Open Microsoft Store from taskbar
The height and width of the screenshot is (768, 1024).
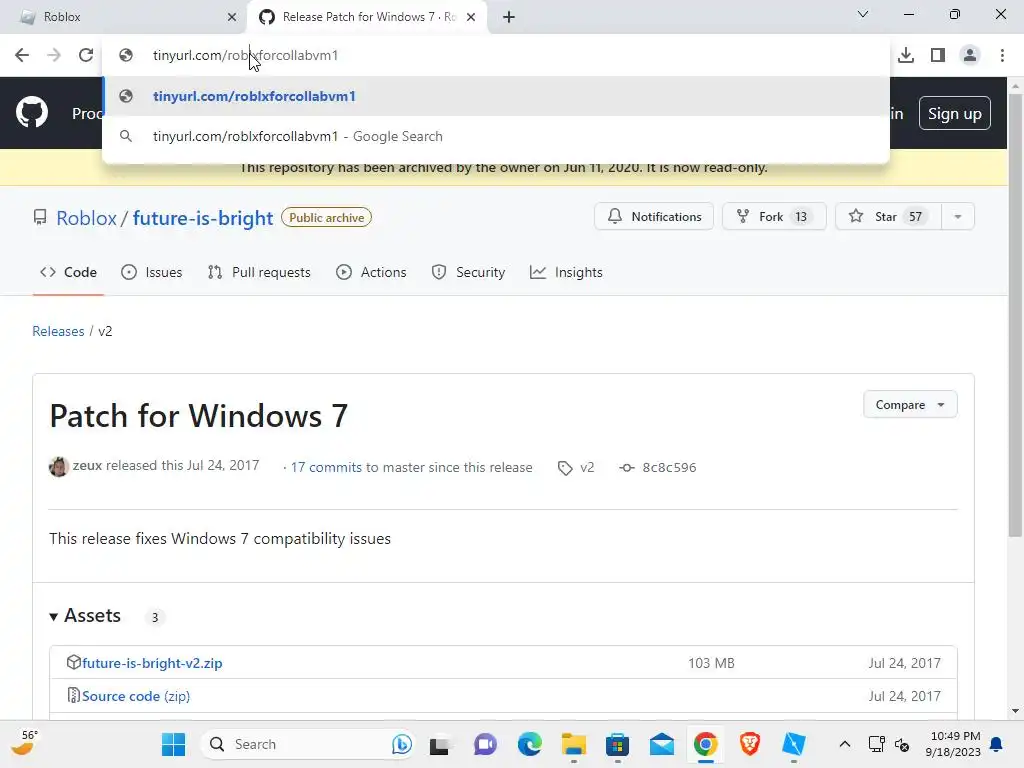tap(617, 744)
